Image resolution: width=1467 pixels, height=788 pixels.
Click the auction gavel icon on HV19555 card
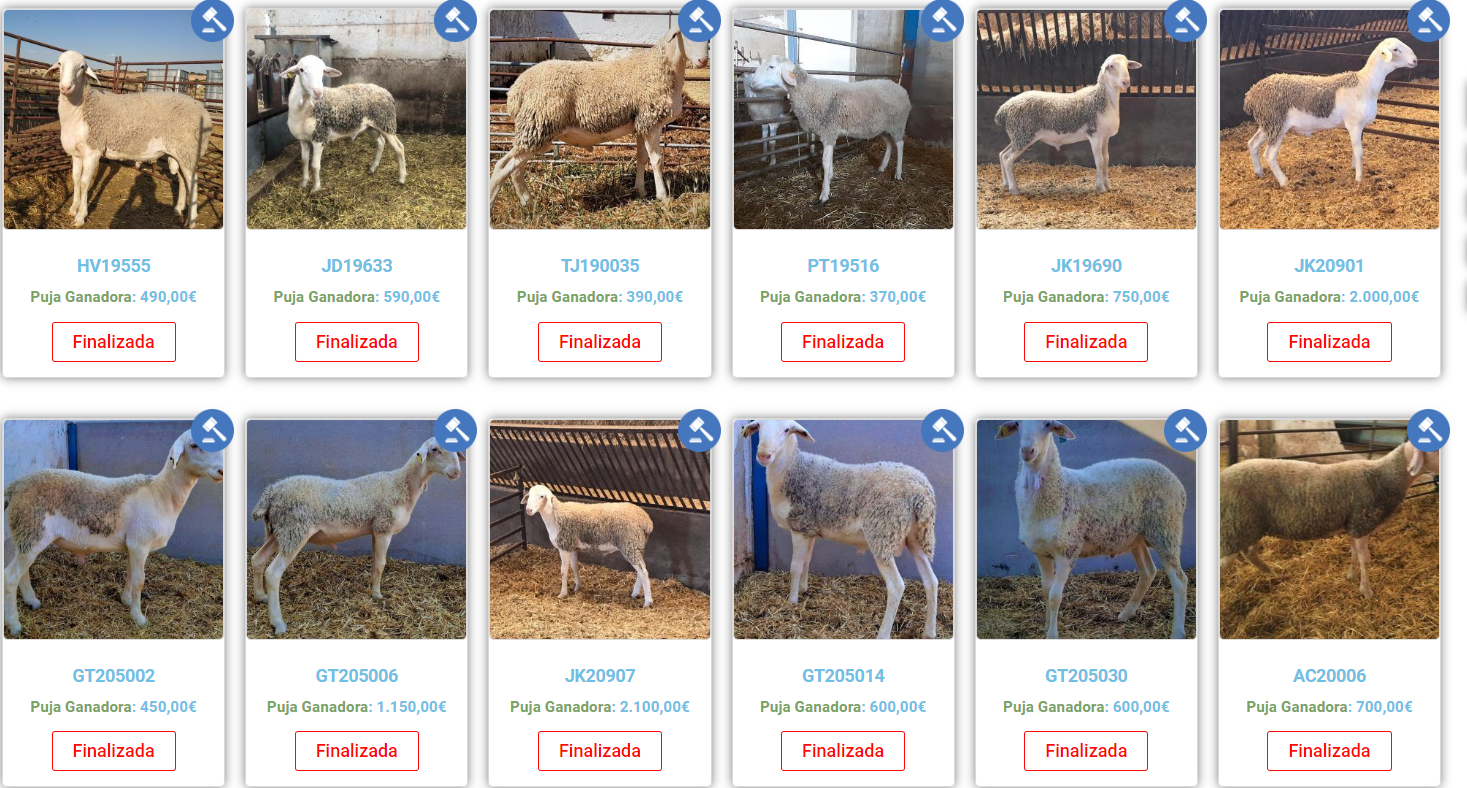tap(212, 20)
